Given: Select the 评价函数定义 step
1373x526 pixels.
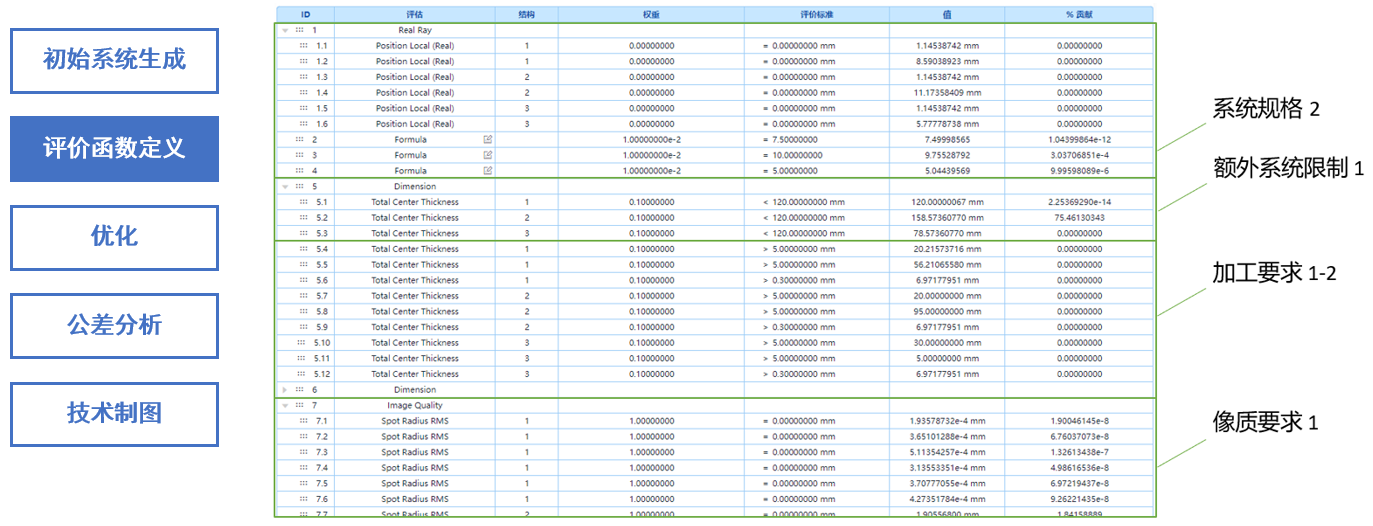Looking at the screenshot, I should (114, 149).
